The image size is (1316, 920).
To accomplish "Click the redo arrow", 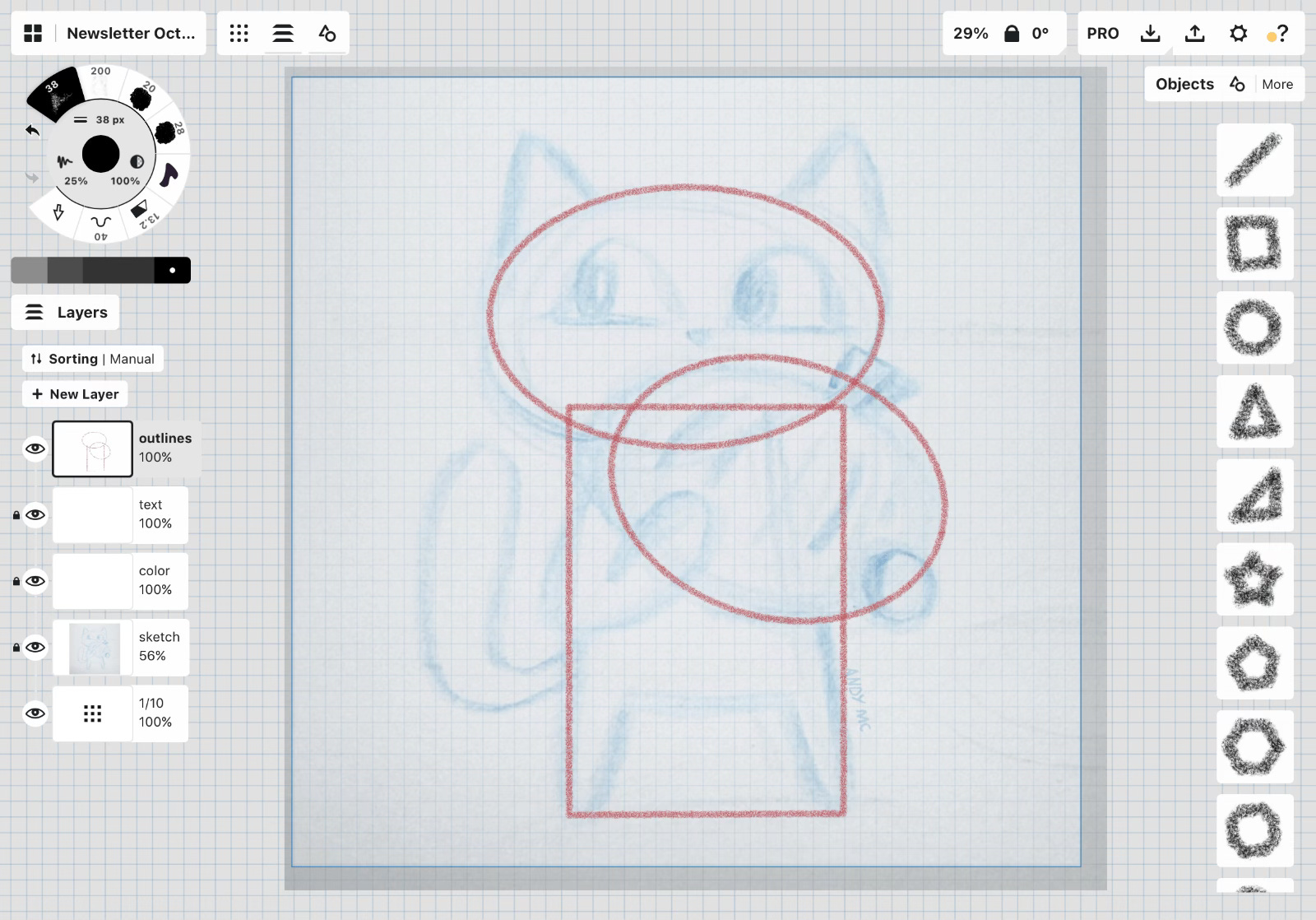I will coord(32,177).
